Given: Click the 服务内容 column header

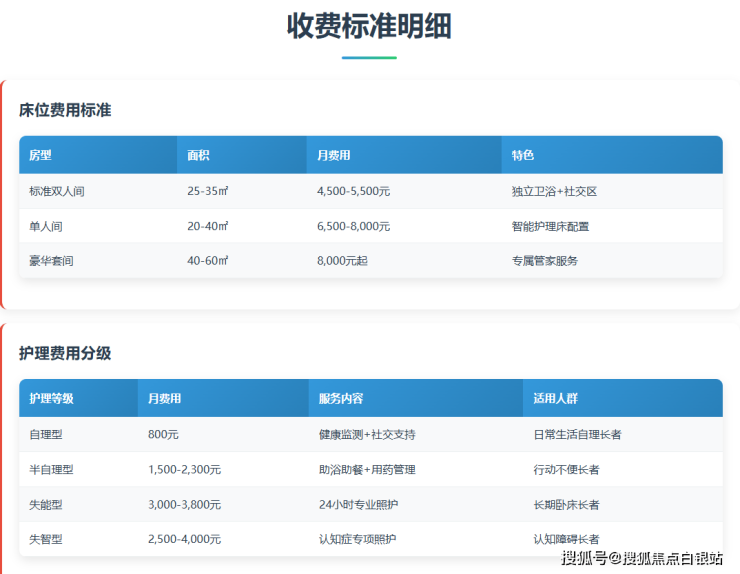Looking at the screenshot, I should pos(341,398).
